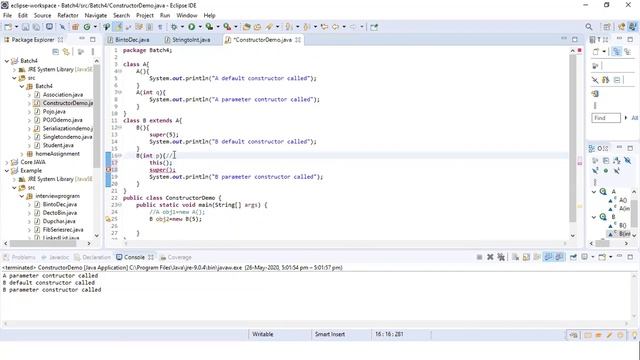This screenshot has width=640, height=360.
Task: Click the Open Type icon in toolbar
Action: click(x=247, y=27)
